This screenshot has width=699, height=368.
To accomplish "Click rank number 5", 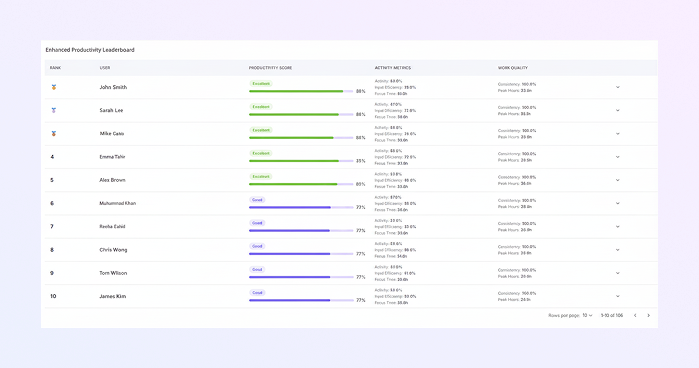I will tap(52, 180).
